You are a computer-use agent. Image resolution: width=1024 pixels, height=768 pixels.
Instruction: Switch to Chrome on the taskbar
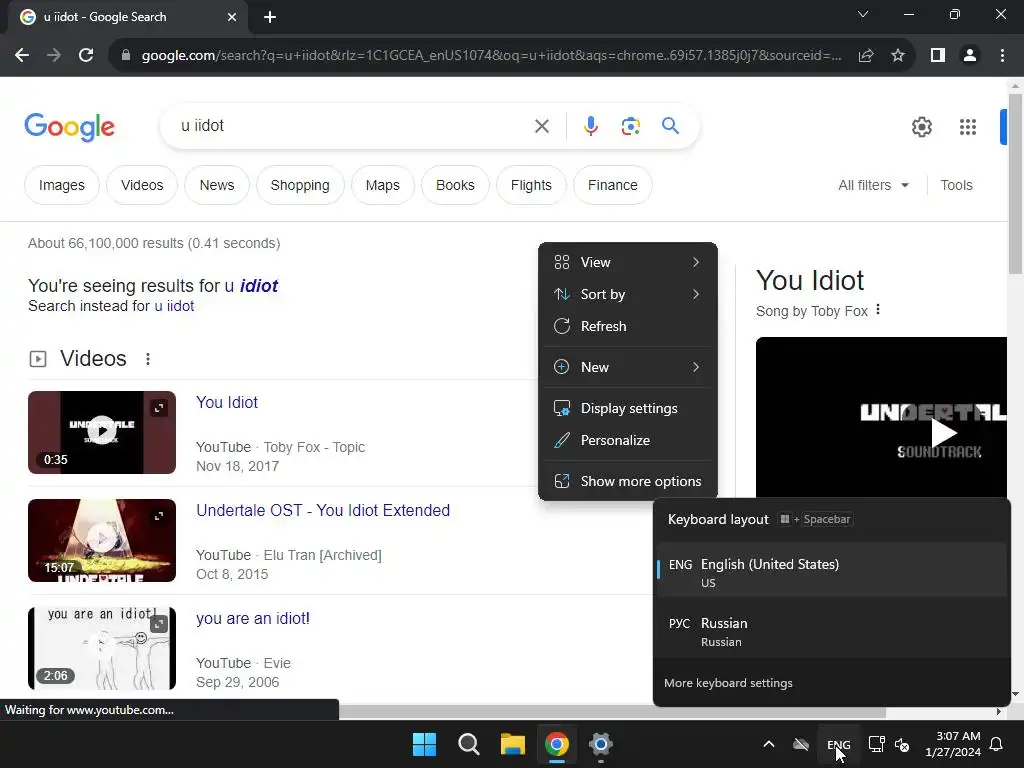tap(556, 744)
